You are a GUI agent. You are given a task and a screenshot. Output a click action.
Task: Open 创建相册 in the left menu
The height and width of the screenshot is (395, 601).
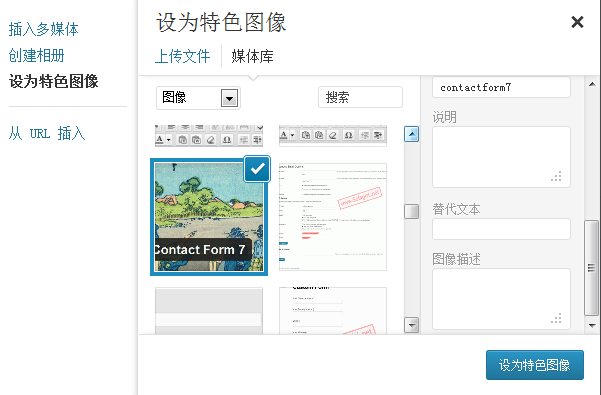click(36, 56)
